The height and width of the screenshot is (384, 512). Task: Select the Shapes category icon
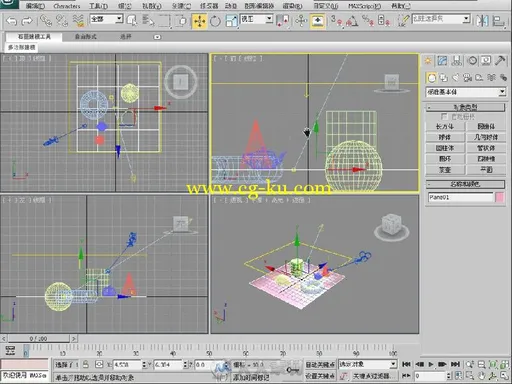444,78
